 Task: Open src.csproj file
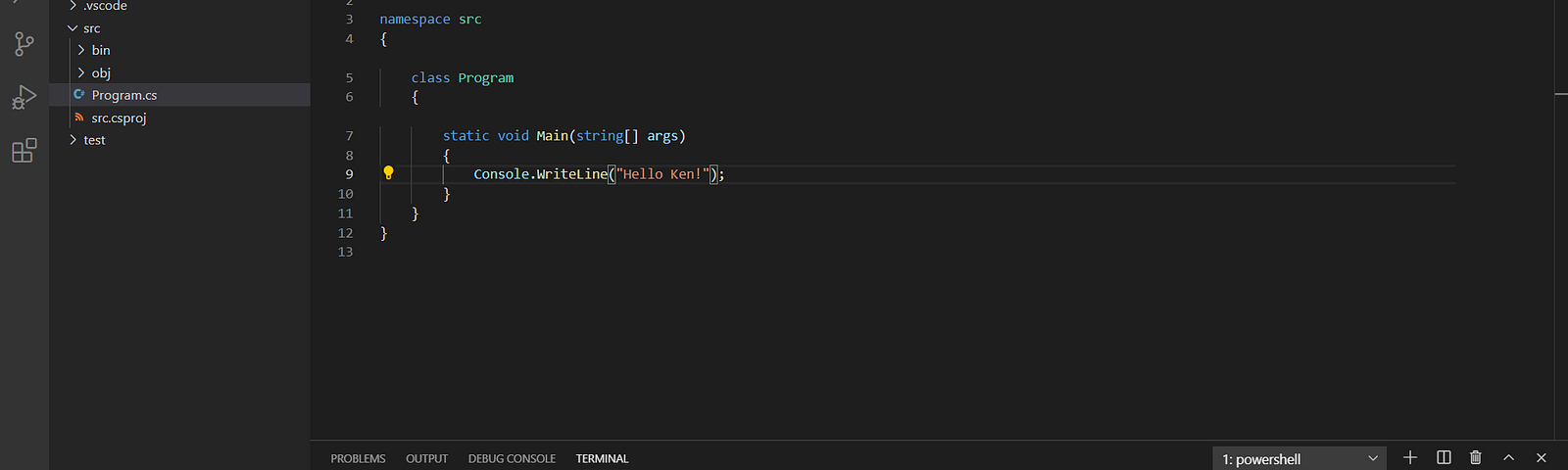click(179, 117)
